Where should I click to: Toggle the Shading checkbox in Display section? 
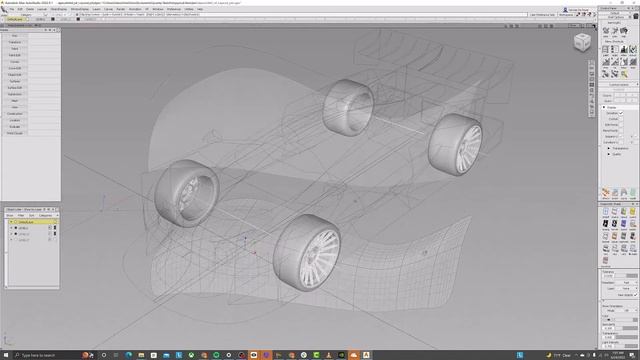621,113
